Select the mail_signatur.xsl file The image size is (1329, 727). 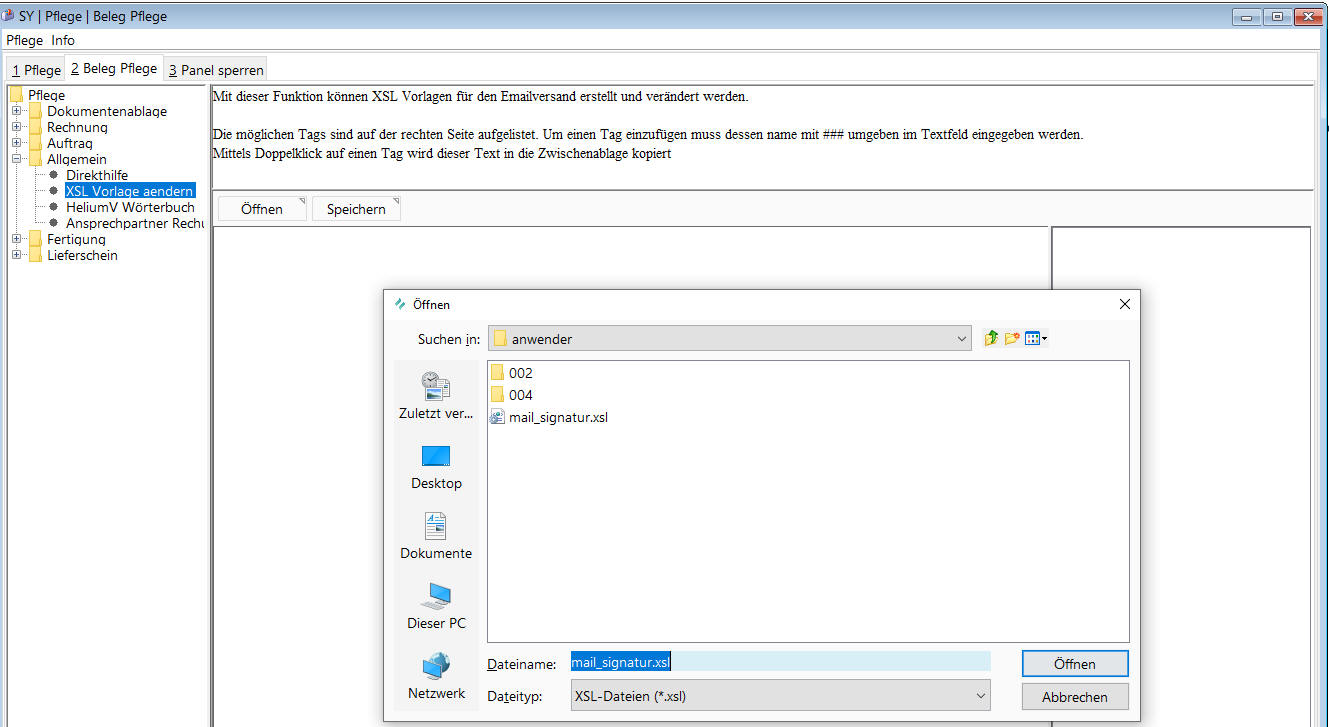pyautogui.click(x=557, y=417)
